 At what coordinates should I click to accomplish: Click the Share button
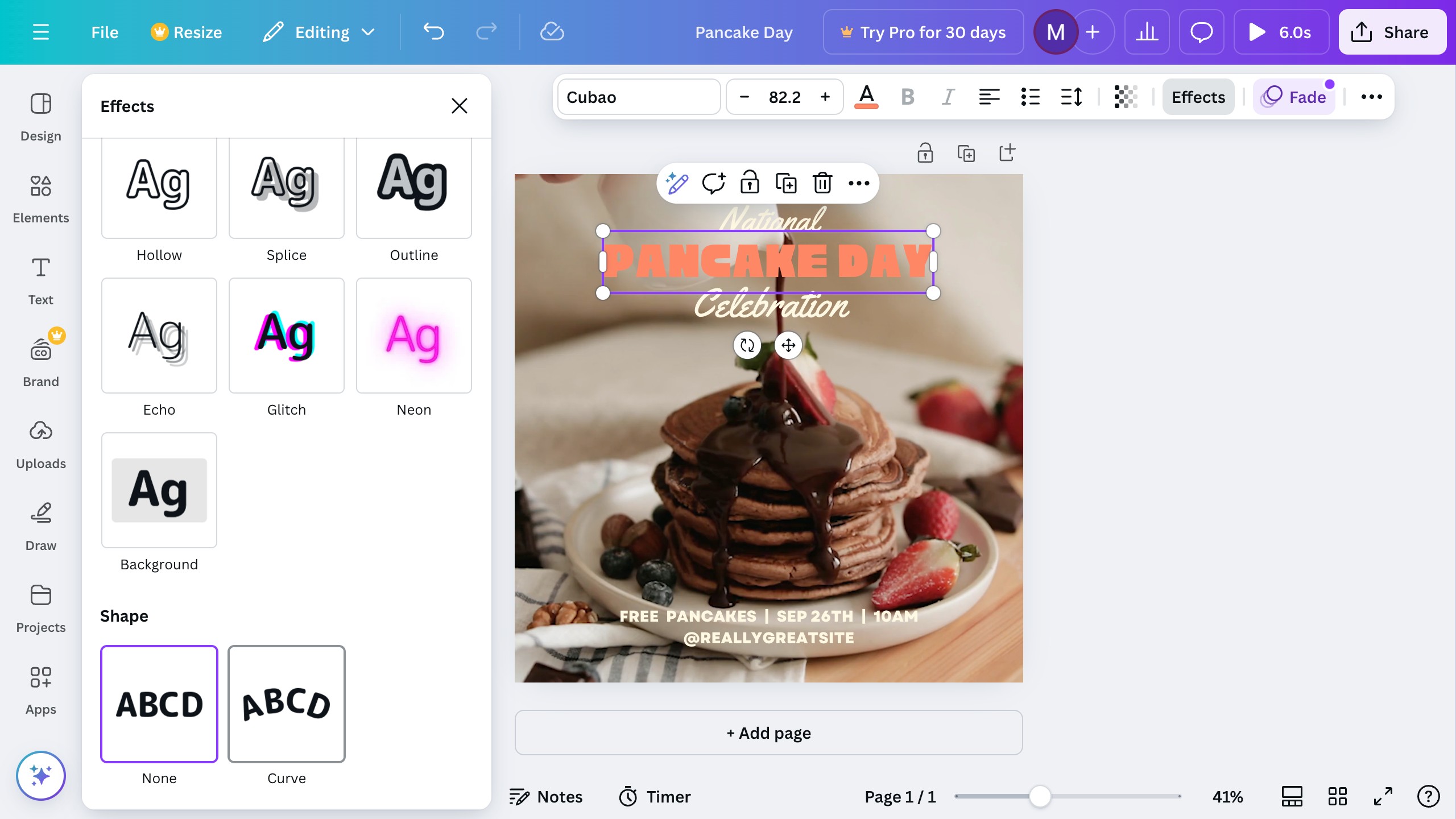(1392, 32)
